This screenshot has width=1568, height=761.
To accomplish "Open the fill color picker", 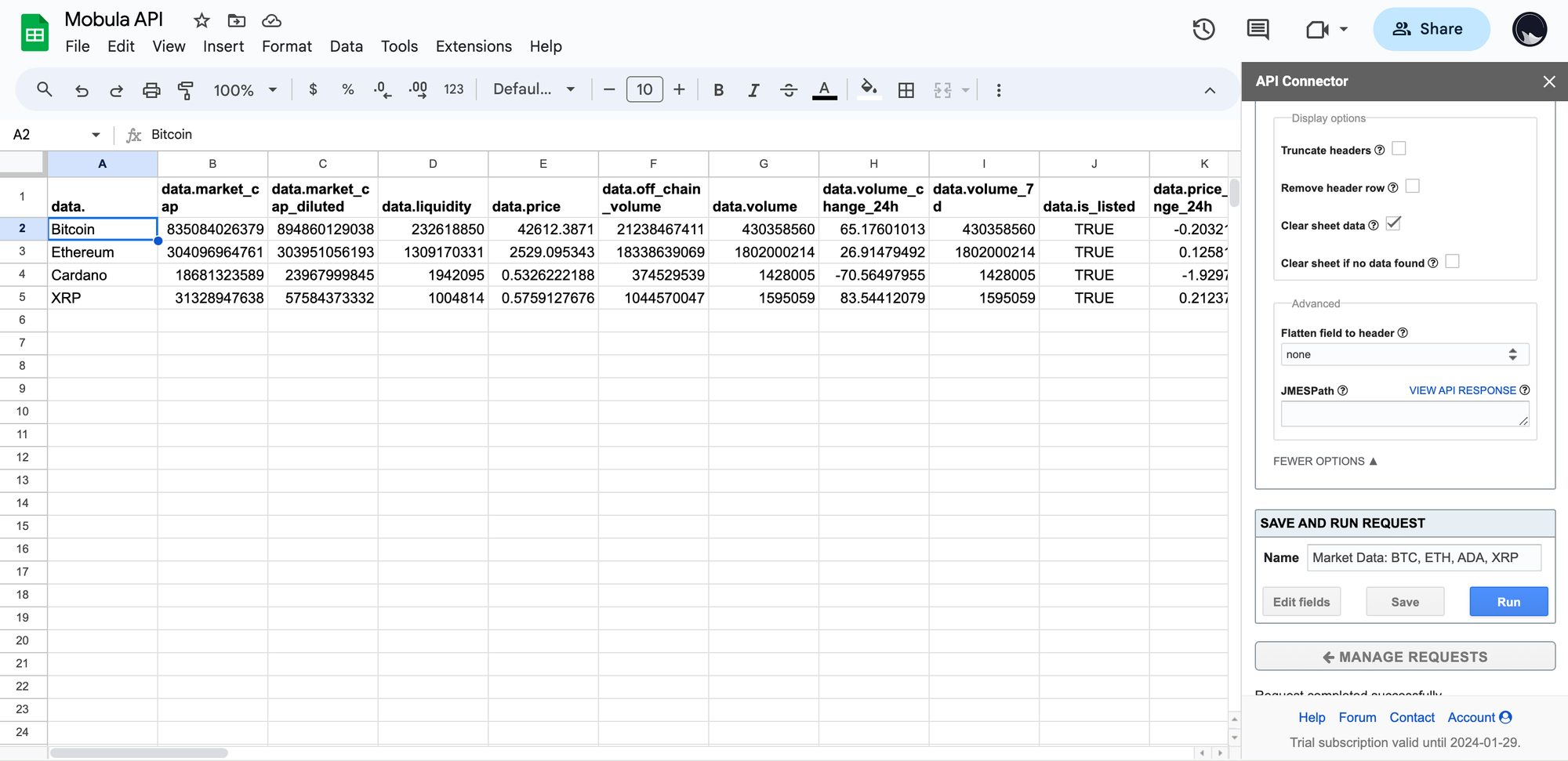I will (x=869, y=89).
